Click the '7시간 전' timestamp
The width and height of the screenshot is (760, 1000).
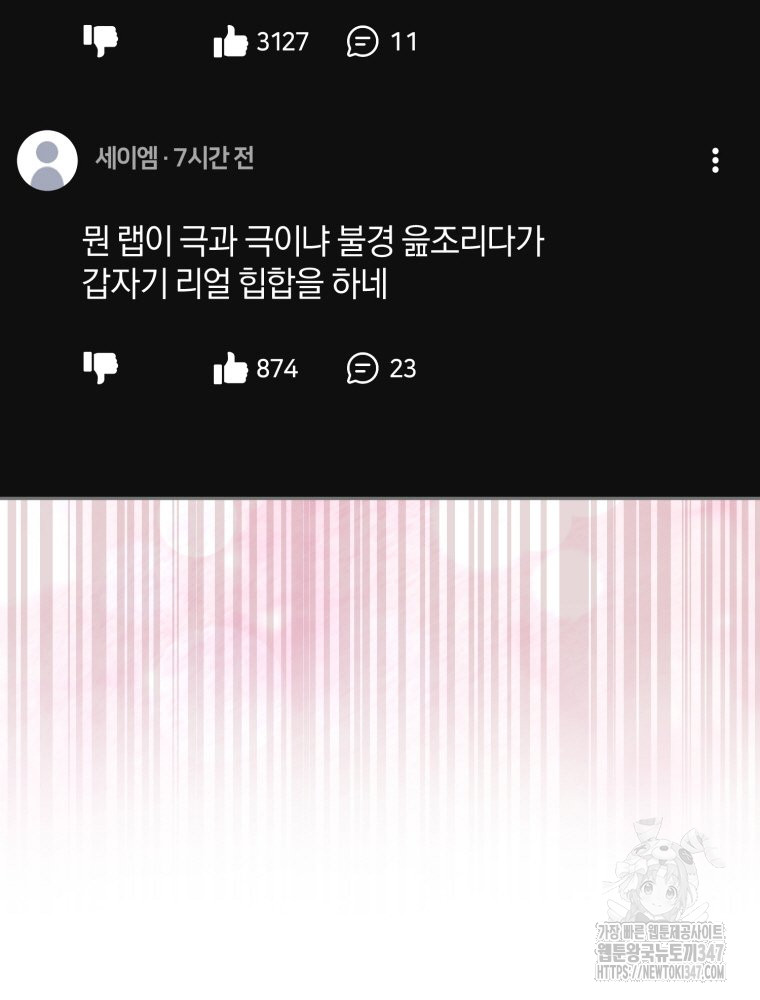[214, 158]
